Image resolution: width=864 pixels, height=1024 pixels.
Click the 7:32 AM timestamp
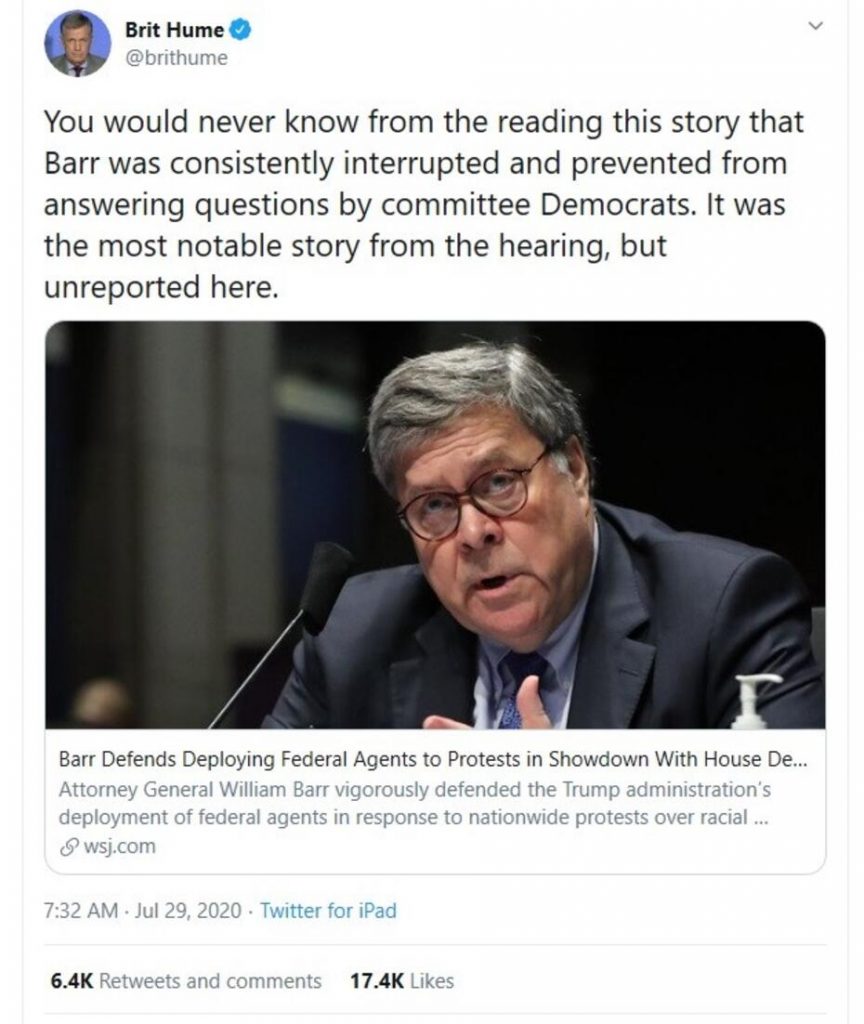[82, 910]
